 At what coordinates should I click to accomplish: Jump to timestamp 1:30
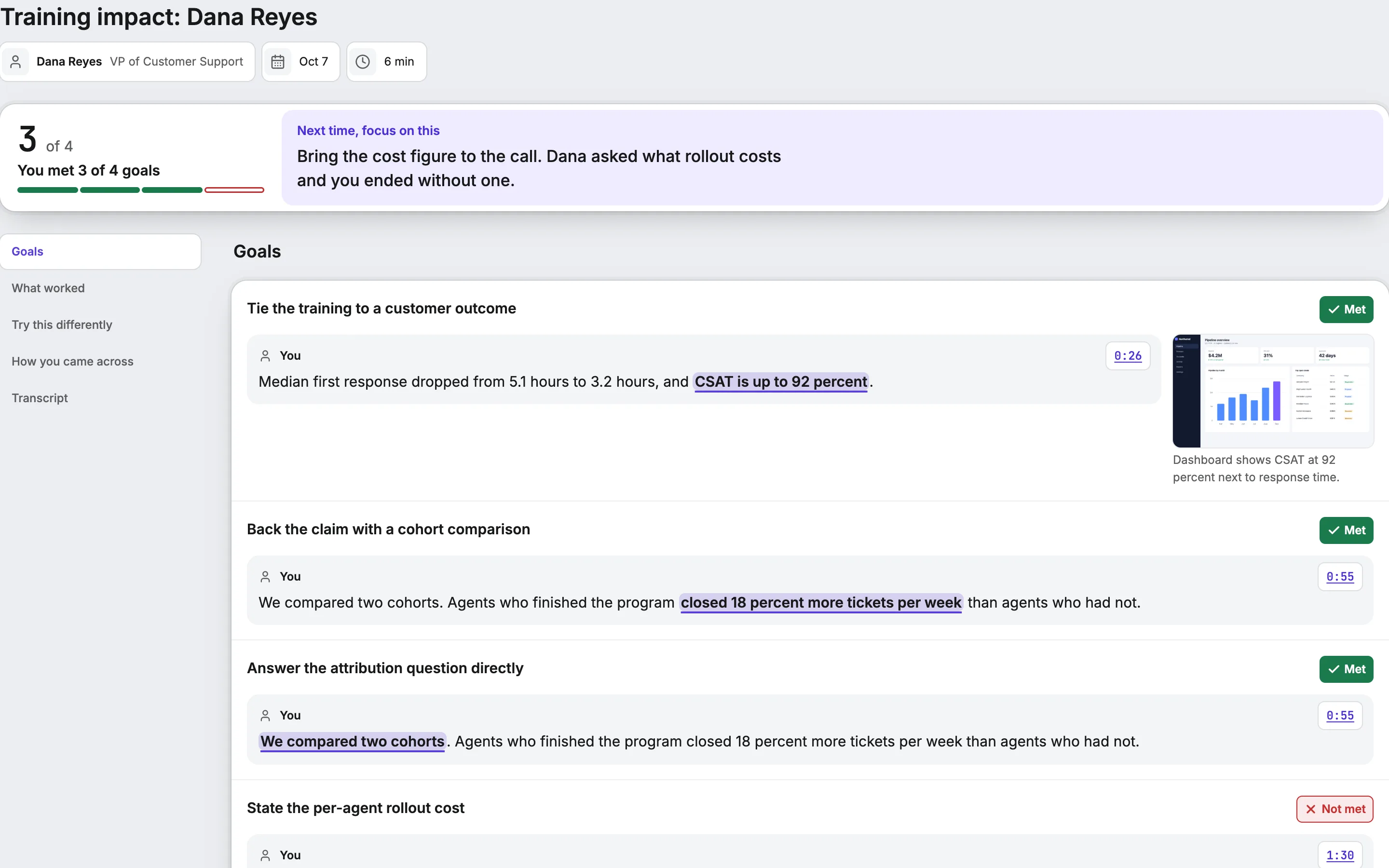click(x=1340, y=855)
